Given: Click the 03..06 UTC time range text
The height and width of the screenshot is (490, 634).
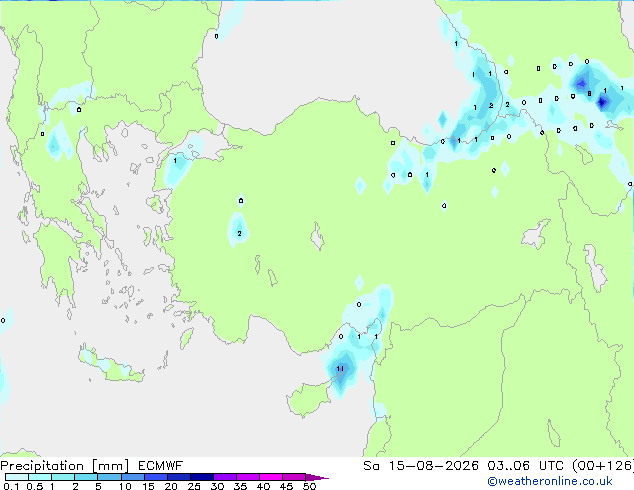Looking at the screenshot, I should coord(525,466).
